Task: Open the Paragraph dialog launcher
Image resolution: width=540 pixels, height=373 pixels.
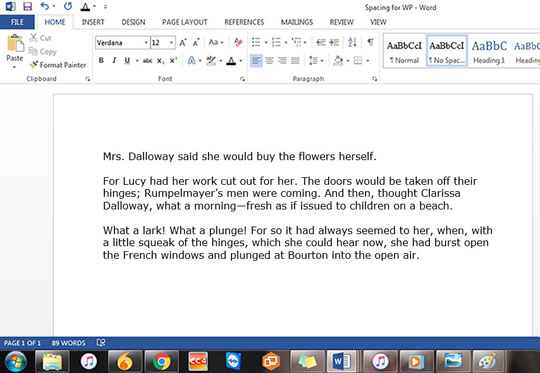Action: tap(374, 79)
